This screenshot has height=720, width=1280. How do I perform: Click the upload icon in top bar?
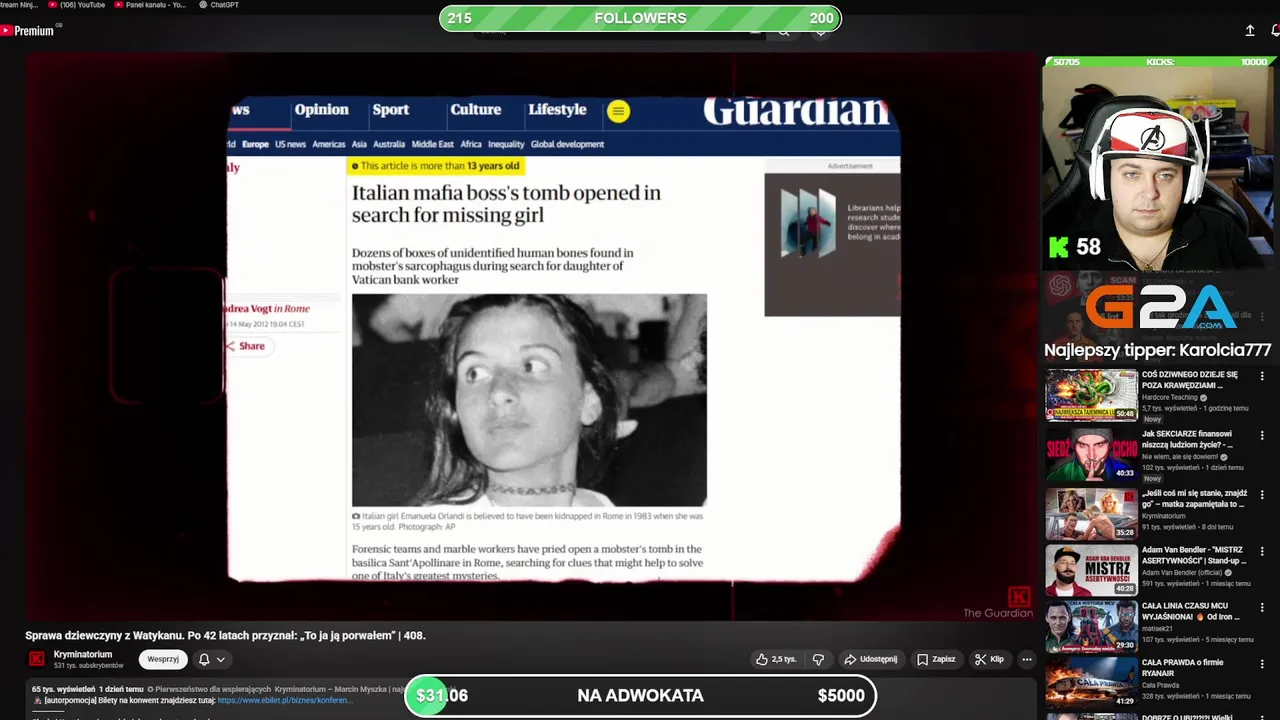coord(1250,31)
